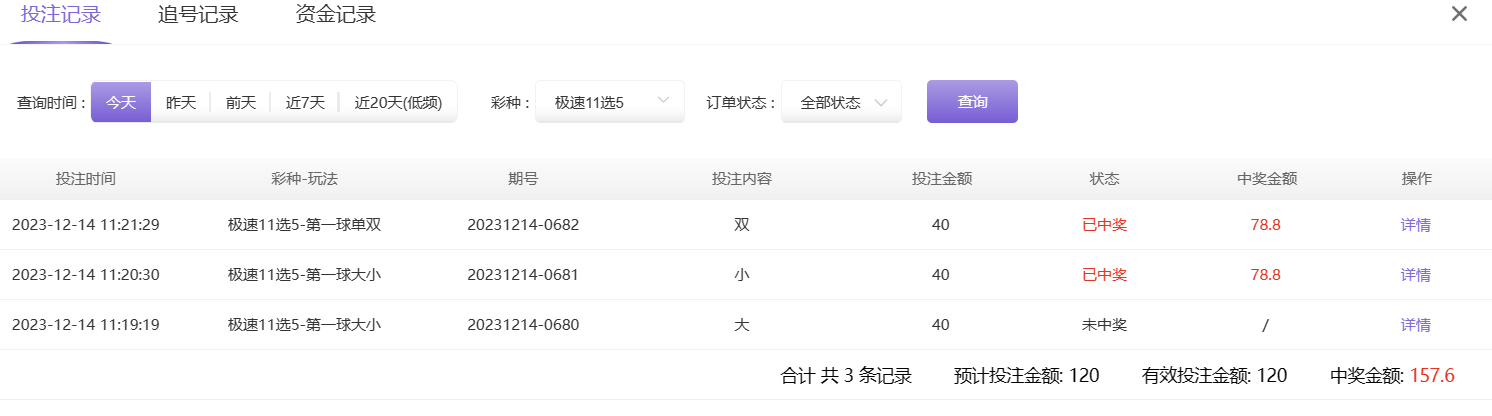Click the 未中奖 status in the third row
Image resolution: width=1492 pixels, height=416 pixels.
tap(1104, 325)
